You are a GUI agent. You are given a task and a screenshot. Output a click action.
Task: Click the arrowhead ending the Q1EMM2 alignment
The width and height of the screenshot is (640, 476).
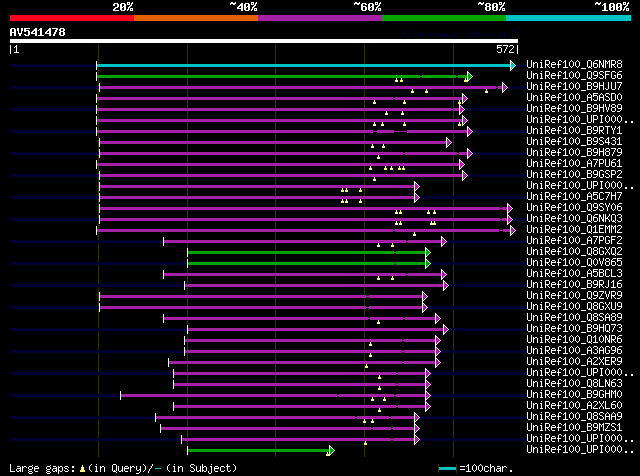513,231
